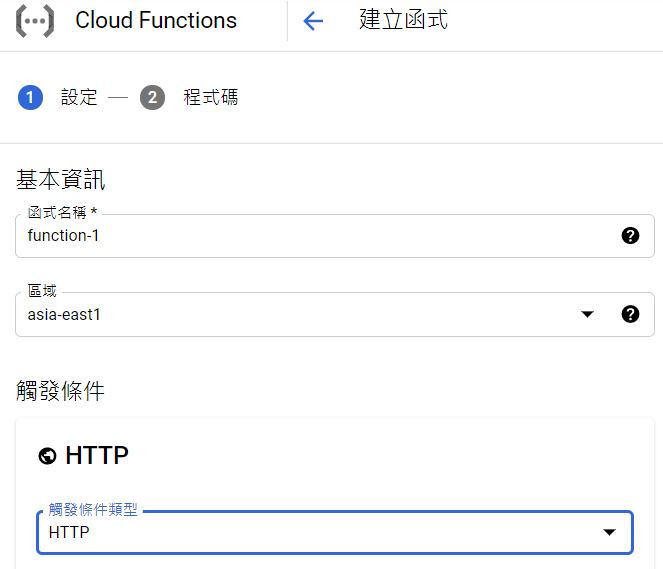Click the Cloud Functions title text
The image size is (663, 569).
coord(156,20)
